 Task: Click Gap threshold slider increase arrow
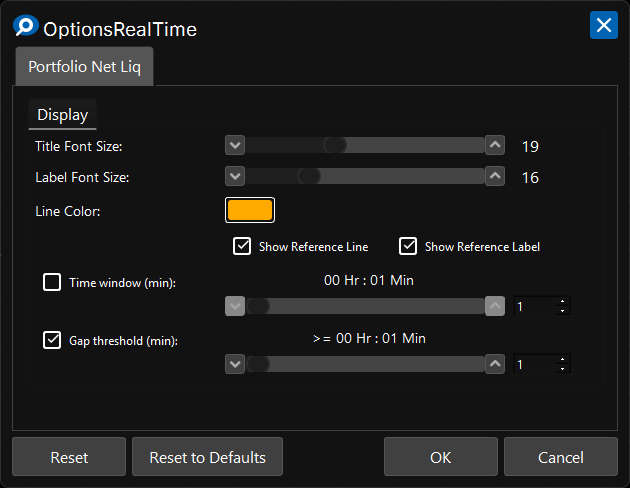494,364
